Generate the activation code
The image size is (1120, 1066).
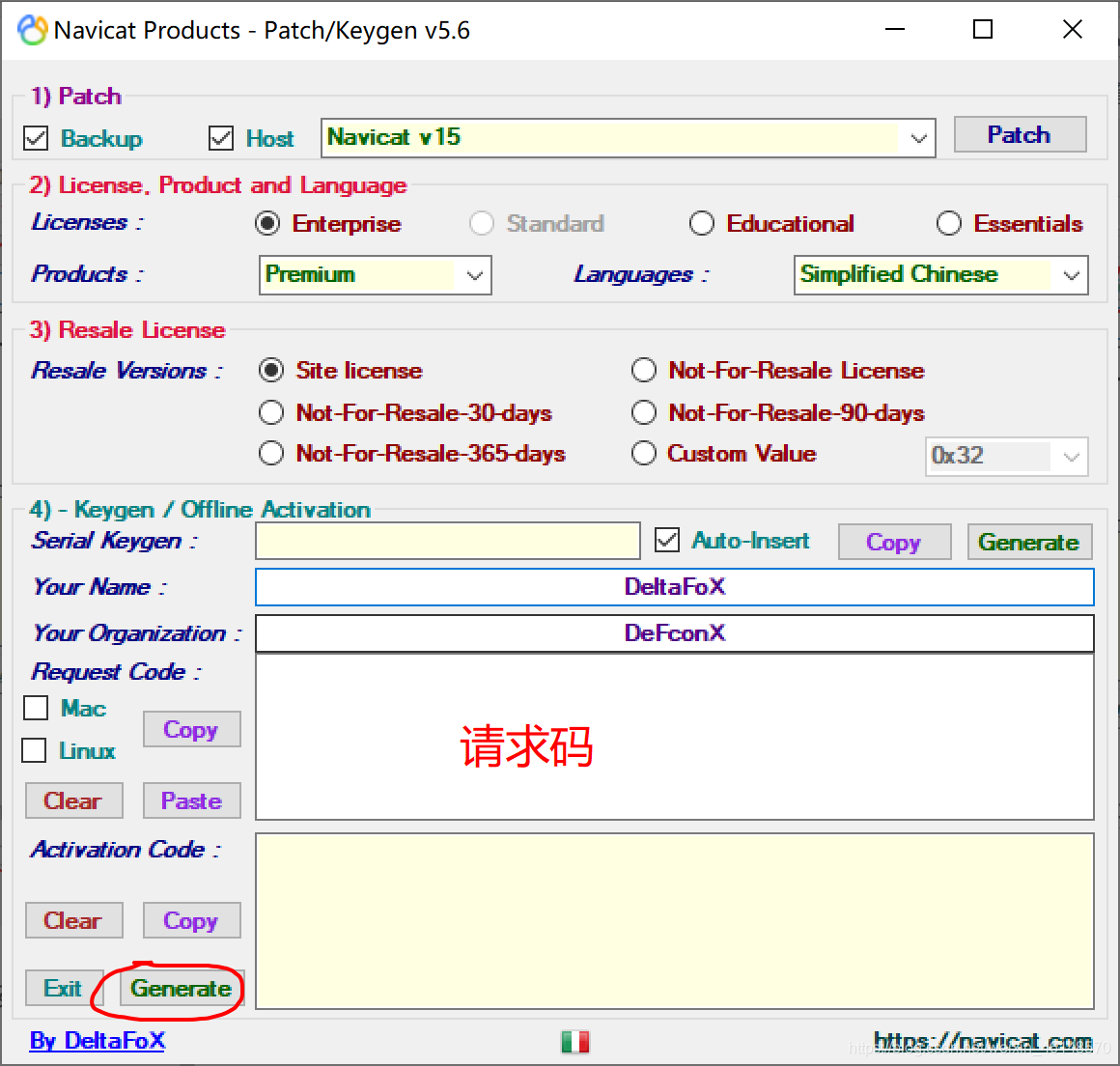coord(182,988)
